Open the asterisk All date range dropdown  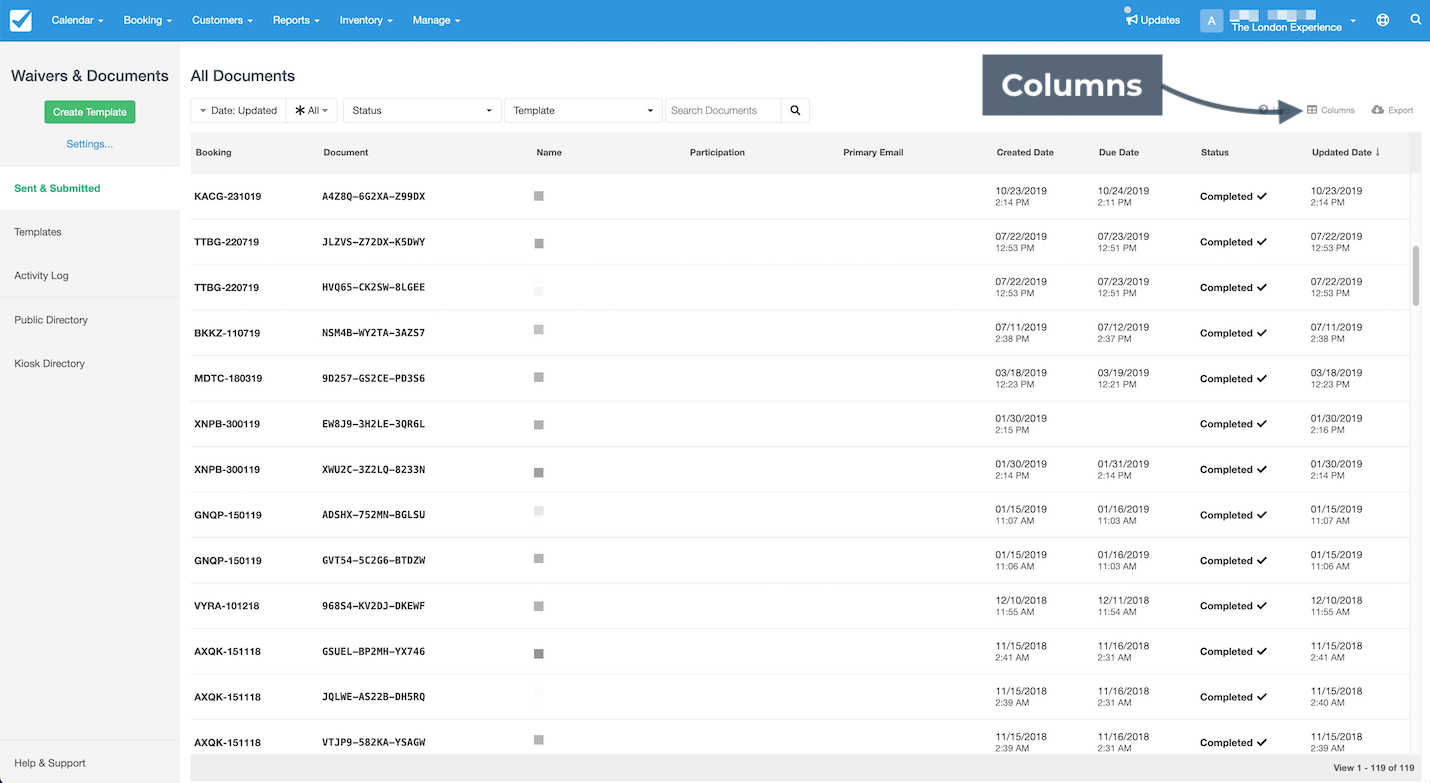pos(312,110)
